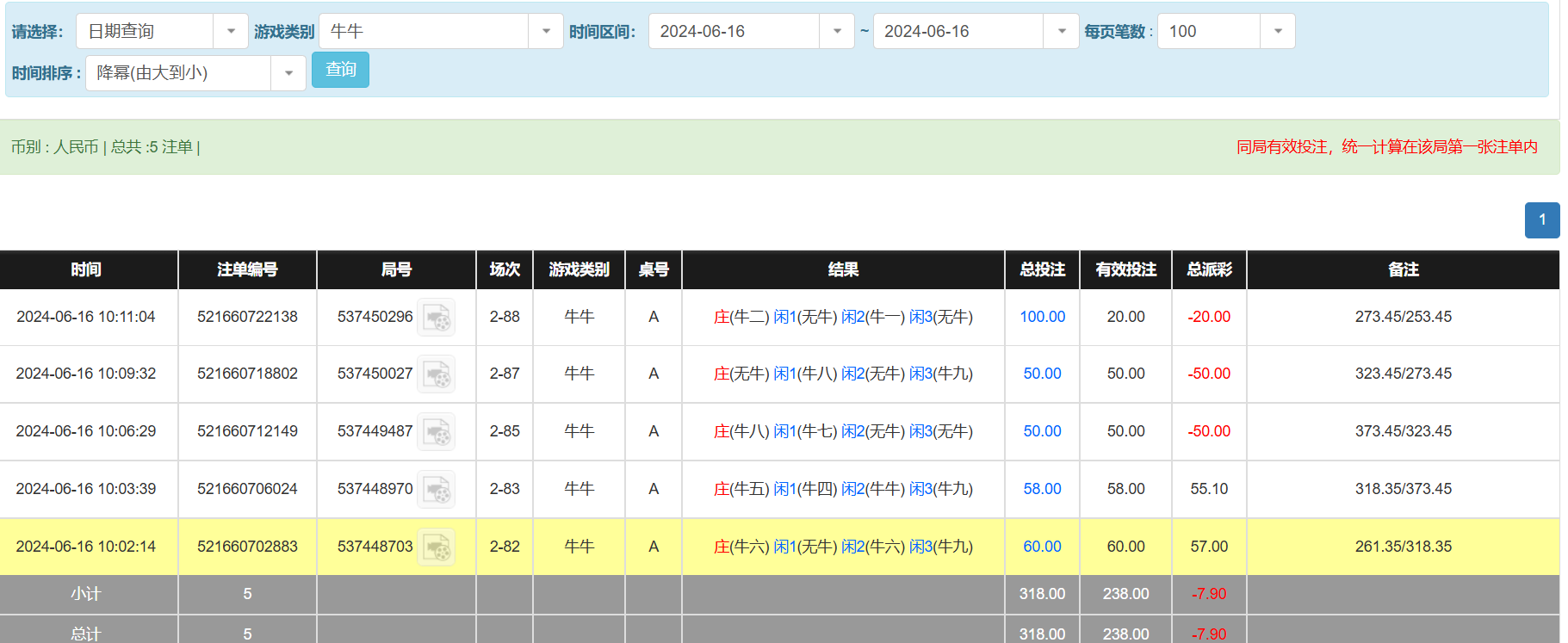Open video replay icon for round 537450296
The image size is (1568, 643).
pos(437,318)
